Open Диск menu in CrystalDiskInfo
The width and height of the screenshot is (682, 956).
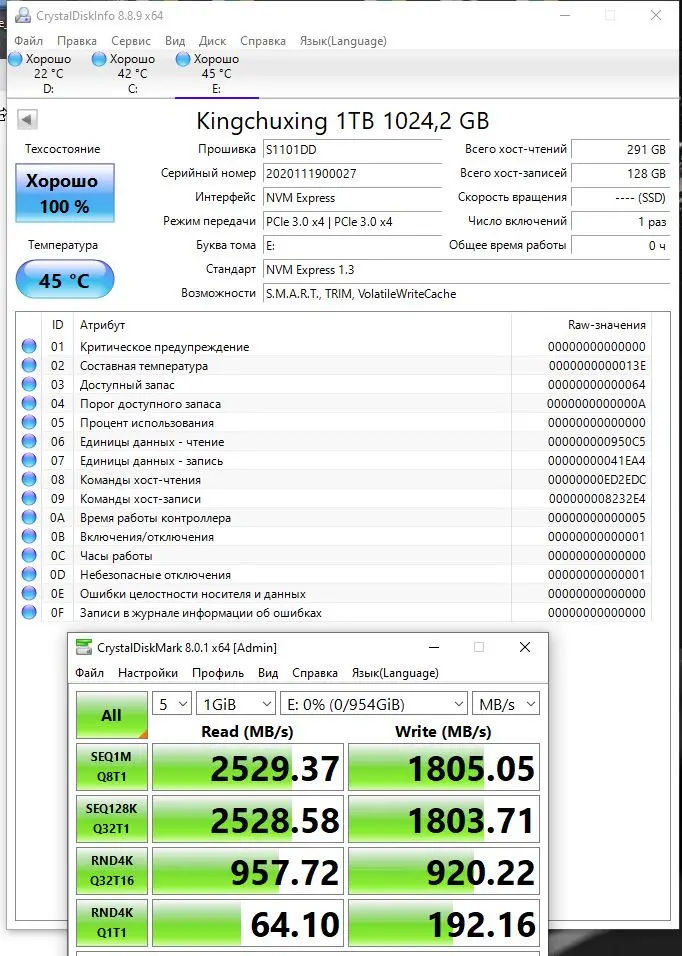pyautogui.click(x=212, y=41)
